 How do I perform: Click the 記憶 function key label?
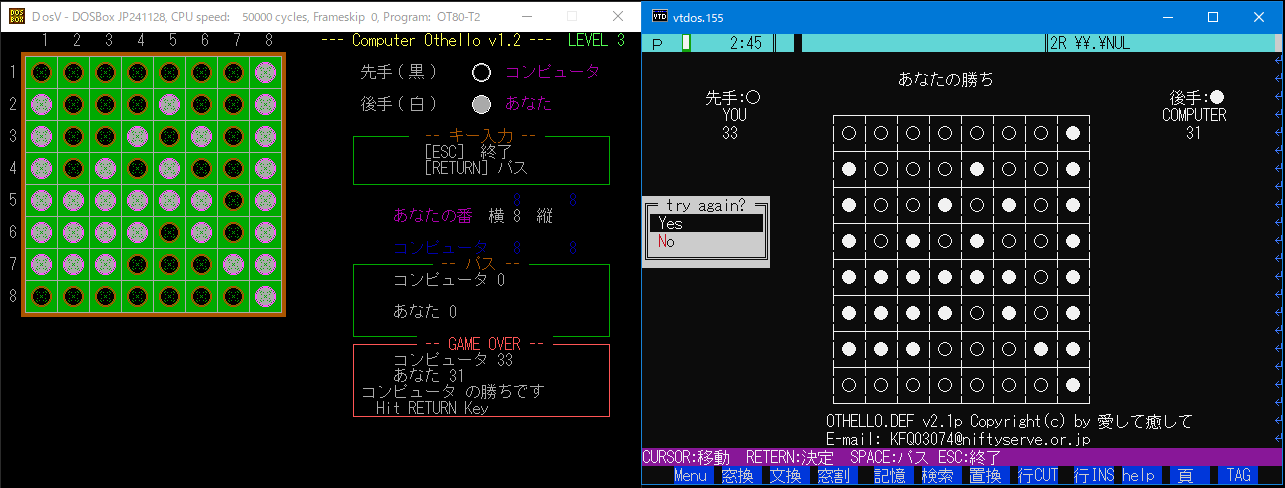coord(889,476)
